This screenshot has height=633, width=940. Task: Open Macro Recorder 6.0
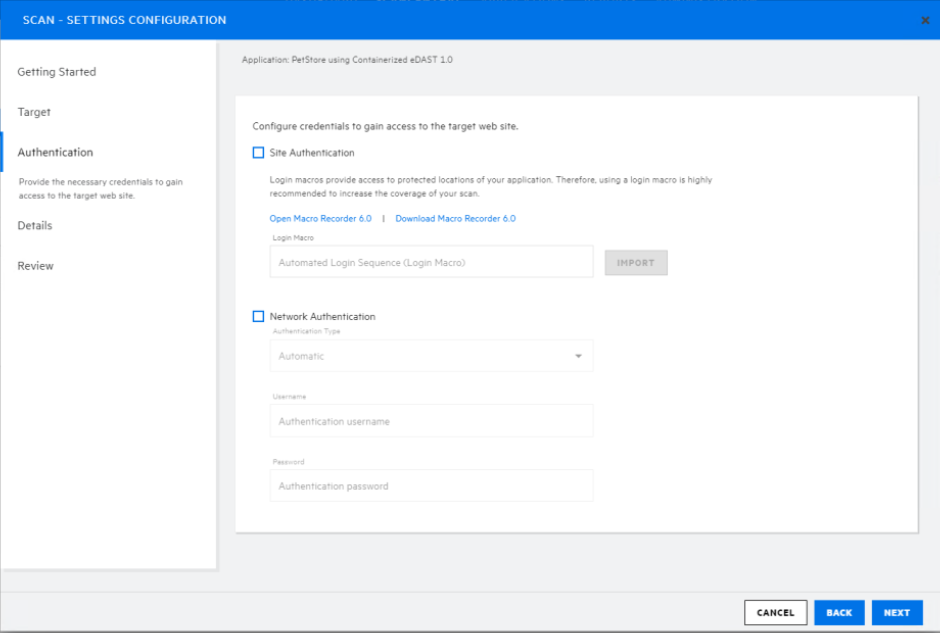pyautogui.click(x=320, y=218)
